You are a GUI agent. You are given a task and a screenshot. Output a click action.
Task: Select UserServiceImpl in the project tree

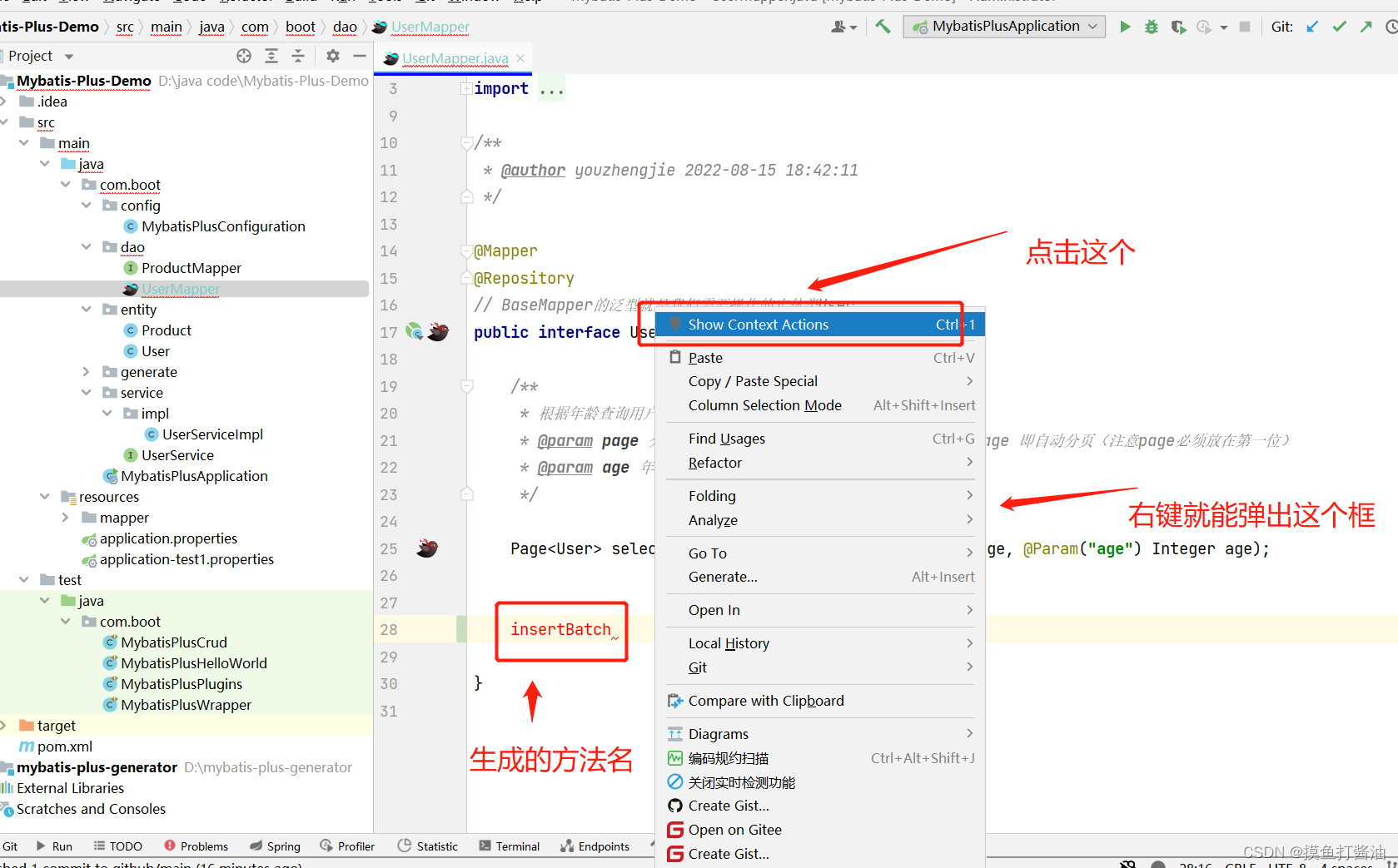(x=212, y=434)
